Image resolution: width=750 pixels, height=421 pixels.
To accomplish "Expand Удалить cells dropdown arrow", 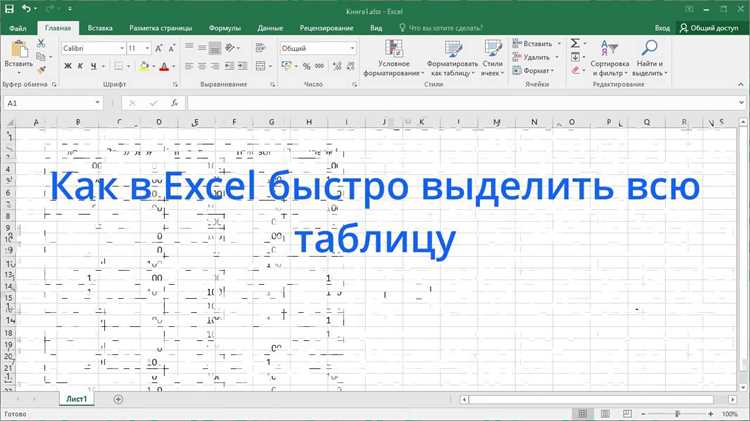I will [557, 57].
